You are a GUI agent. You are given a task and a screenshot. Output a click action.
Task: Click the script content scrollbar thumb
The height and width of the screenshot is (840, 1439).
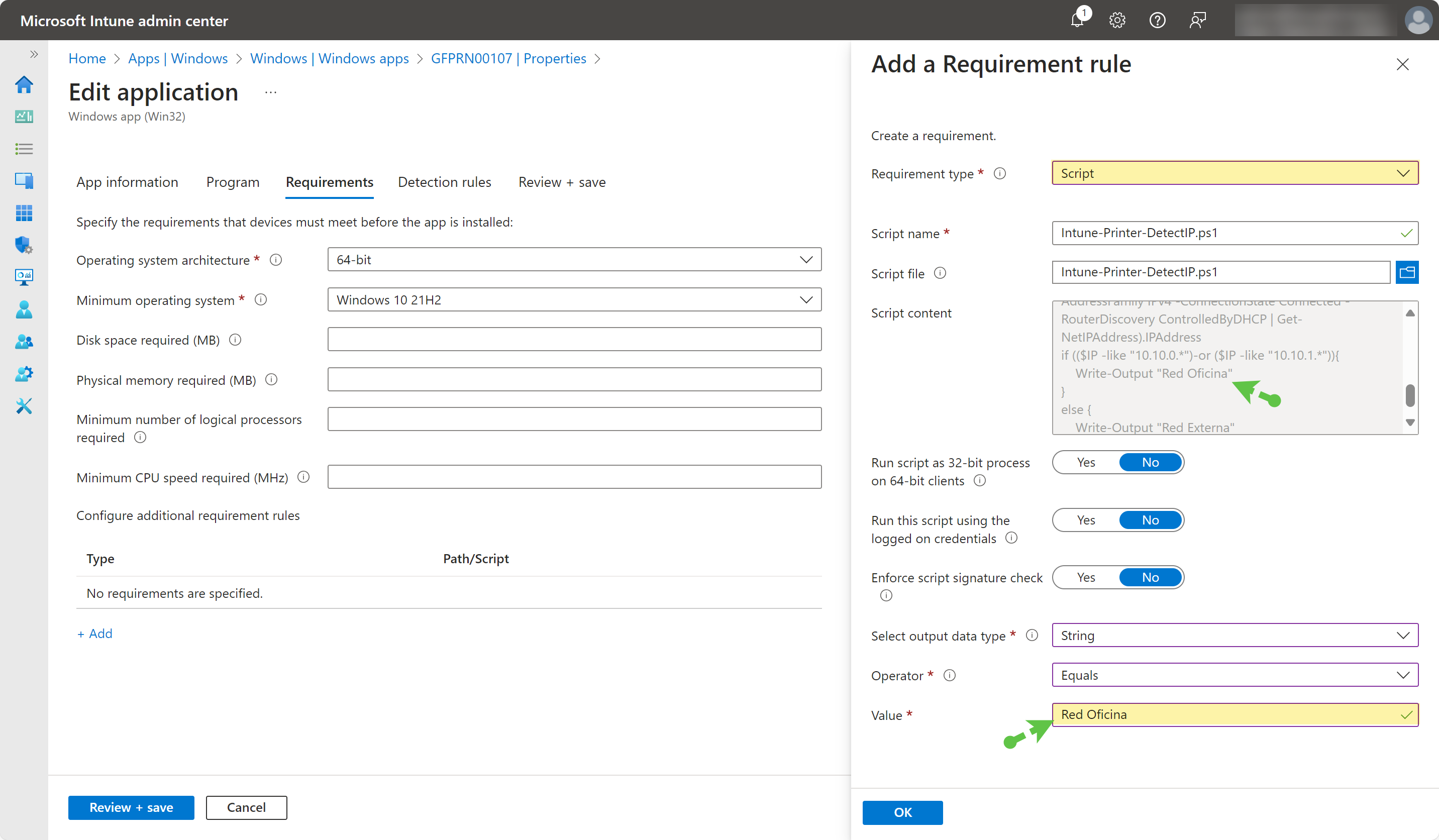point(1410,395)
